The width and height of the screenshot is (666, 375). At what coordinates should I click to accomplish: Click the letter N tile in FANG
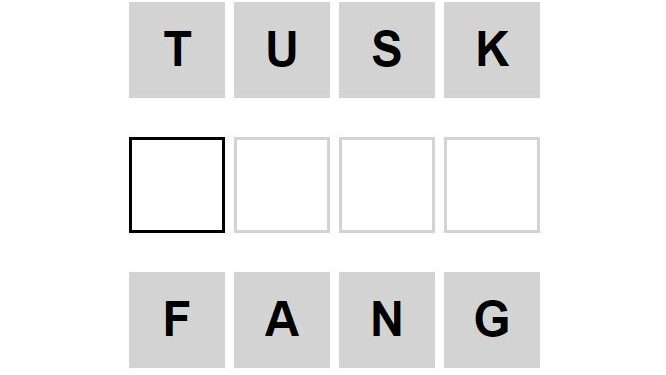pos(387,320)
